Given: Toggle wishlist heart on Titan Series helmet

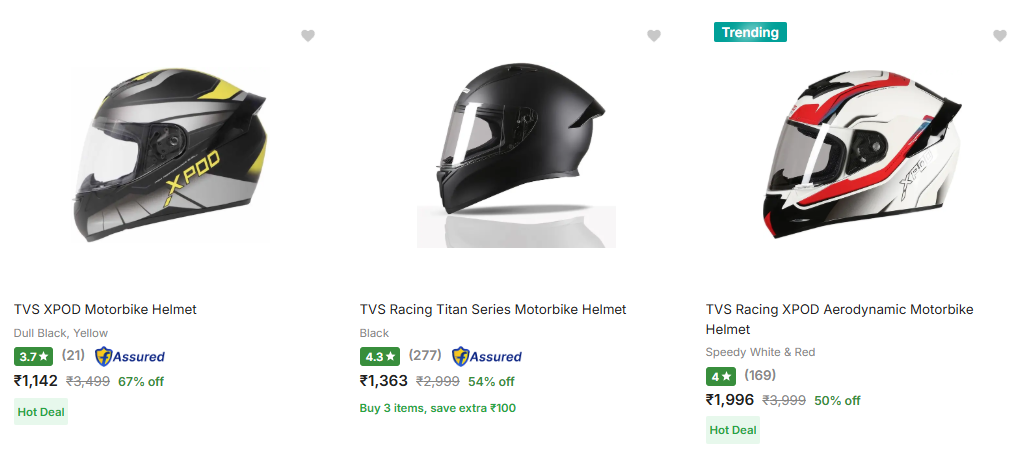Looking at the screenshot, I should (x=654, y=36).
